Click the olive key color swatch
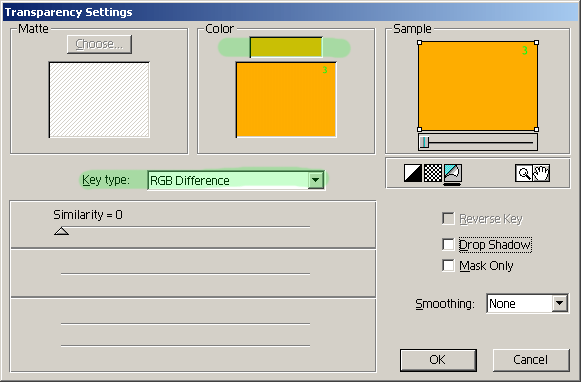Image resolution: width=581 pixels, height=382 pixels. pos(286,47)
